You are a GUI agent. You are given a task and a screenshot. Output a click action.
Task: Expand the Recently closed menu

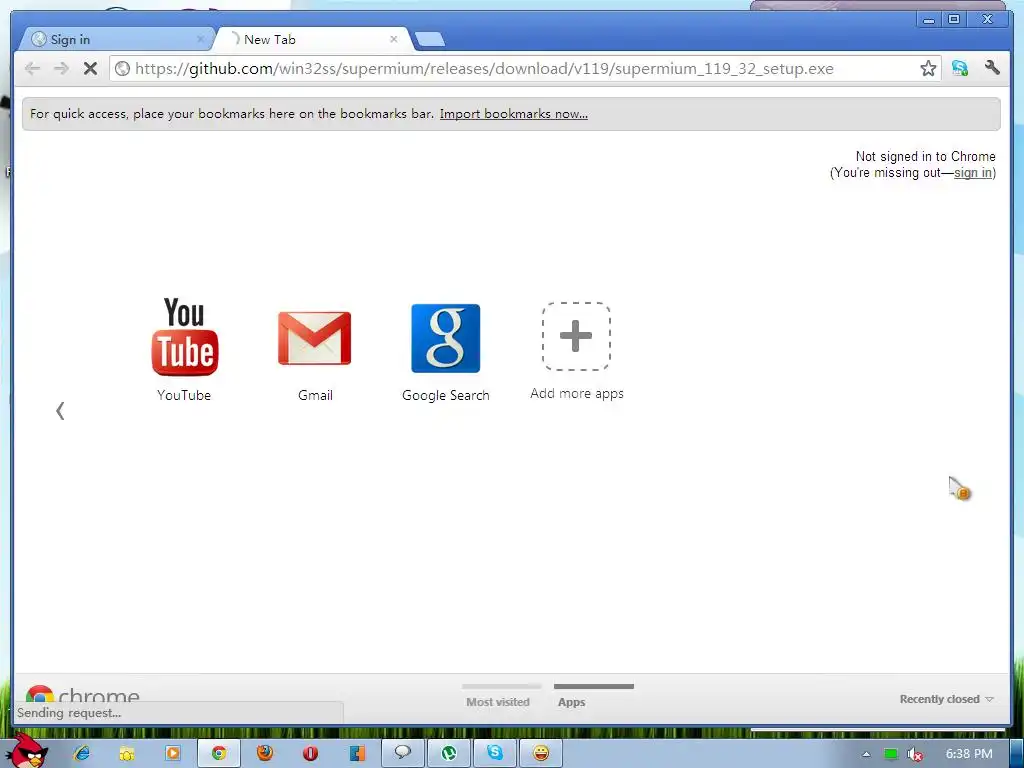click(946, 699)
